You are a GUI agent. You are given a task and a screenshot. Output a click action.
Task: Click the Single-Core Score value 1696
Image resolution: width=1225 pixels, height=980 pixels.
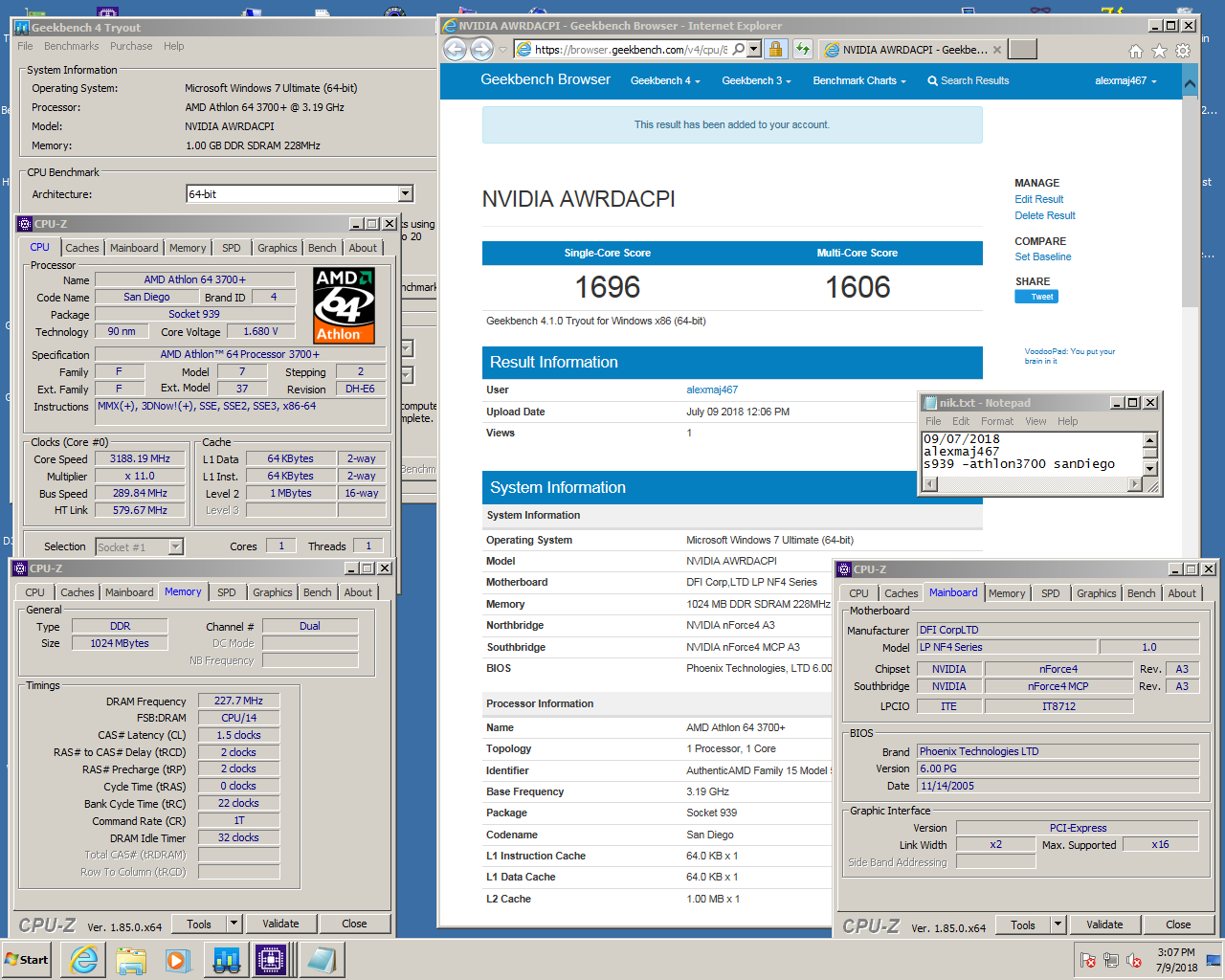pos(607,287)
